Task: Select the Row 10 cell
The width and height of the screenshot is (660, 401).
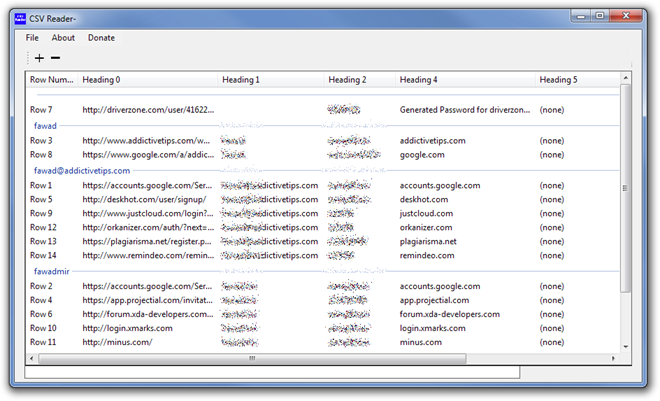Action: point(43,328)
